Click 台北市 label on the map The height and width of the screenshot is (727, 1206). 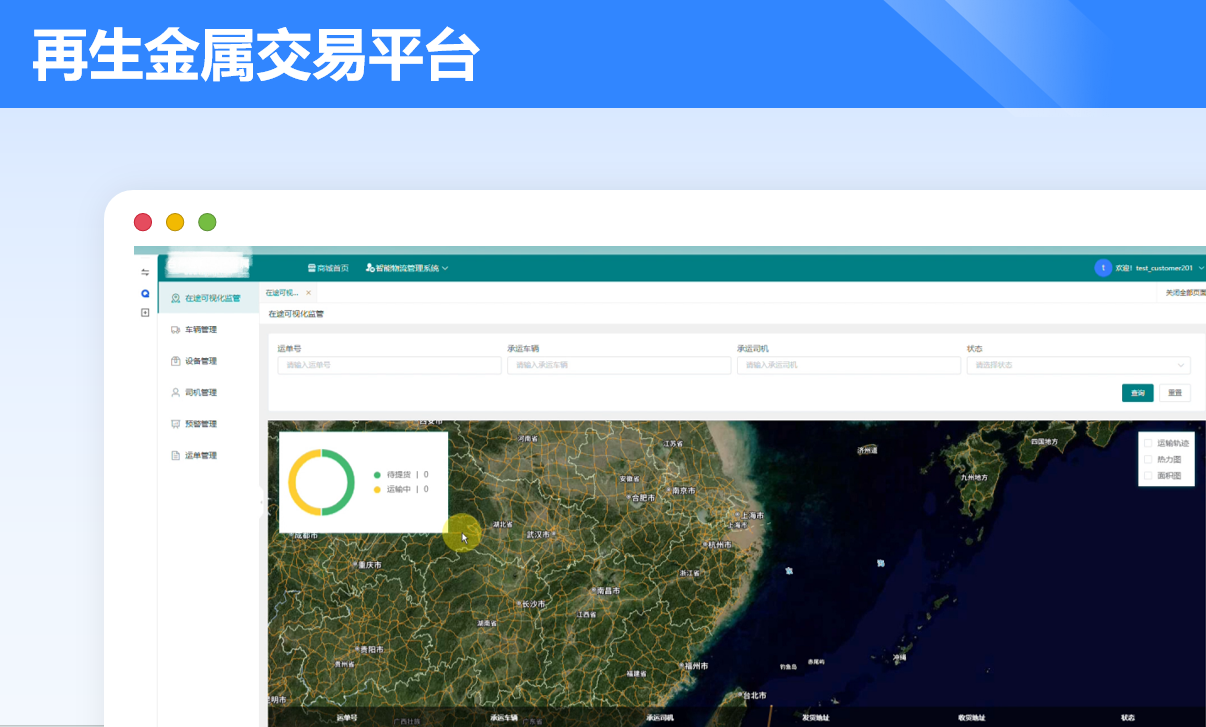[753, 695]
